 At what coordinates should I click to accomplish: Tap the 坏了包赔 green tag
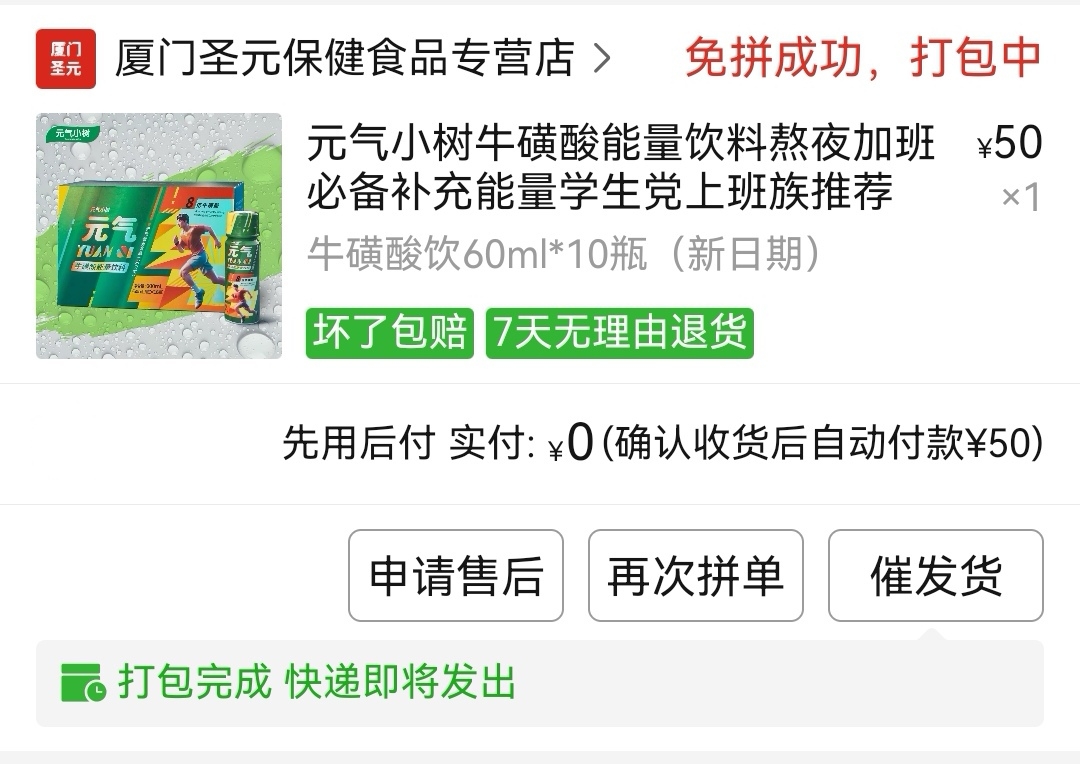coord(390,333)
